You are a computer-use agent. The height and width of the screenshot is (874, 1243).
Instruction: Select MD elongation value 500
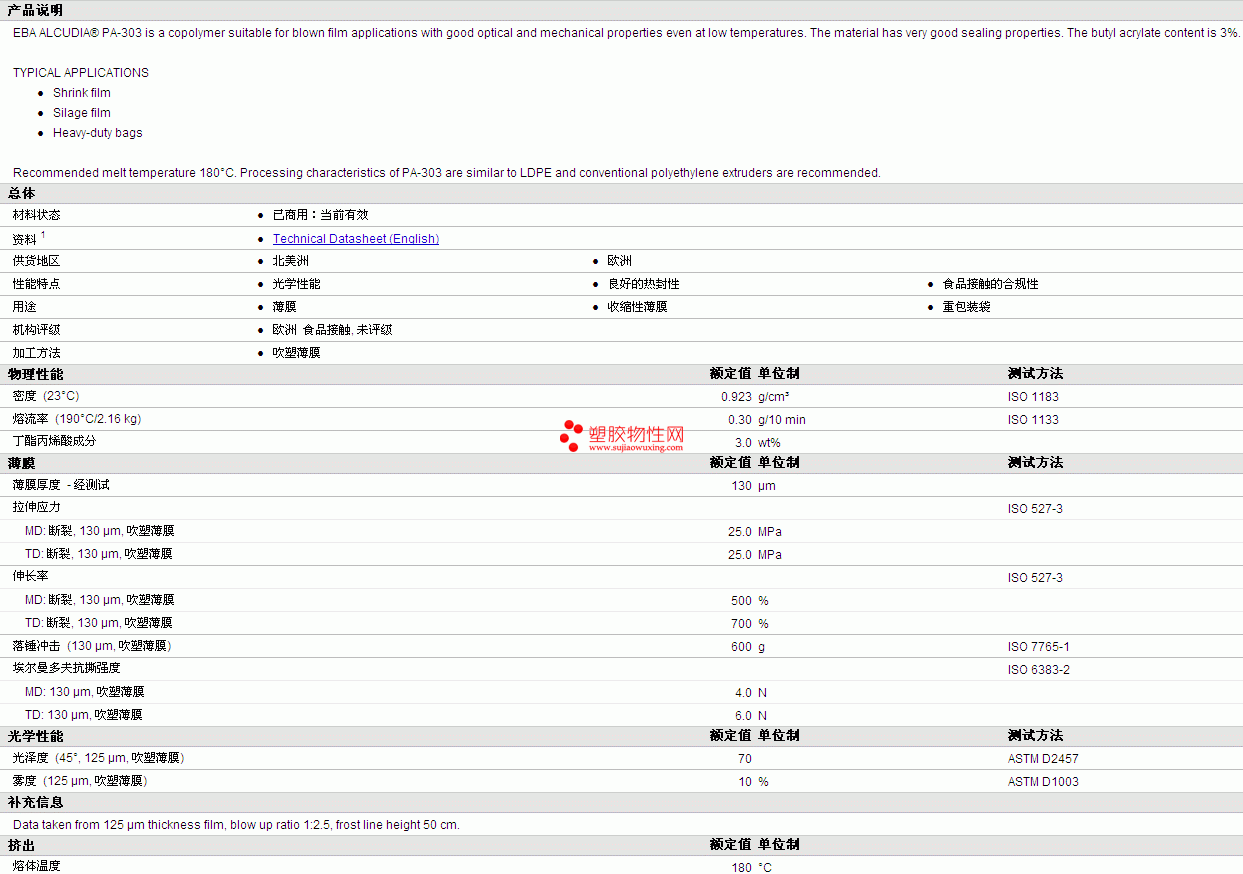(x=741, y=601)
